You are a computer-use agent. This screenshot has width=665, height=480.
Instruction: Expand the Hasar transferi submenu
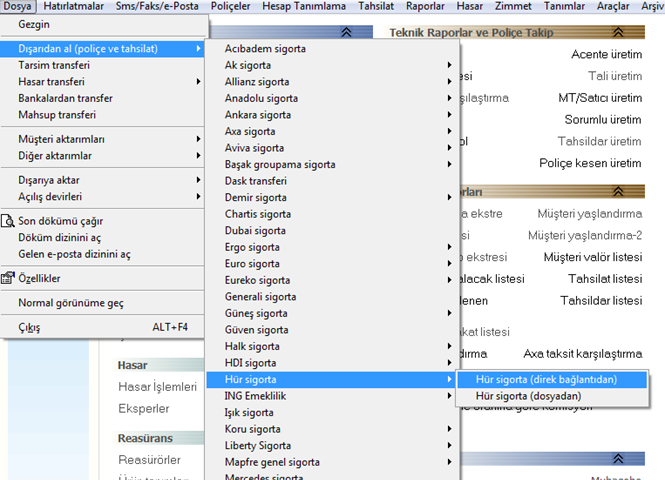[x=198, y=81]
